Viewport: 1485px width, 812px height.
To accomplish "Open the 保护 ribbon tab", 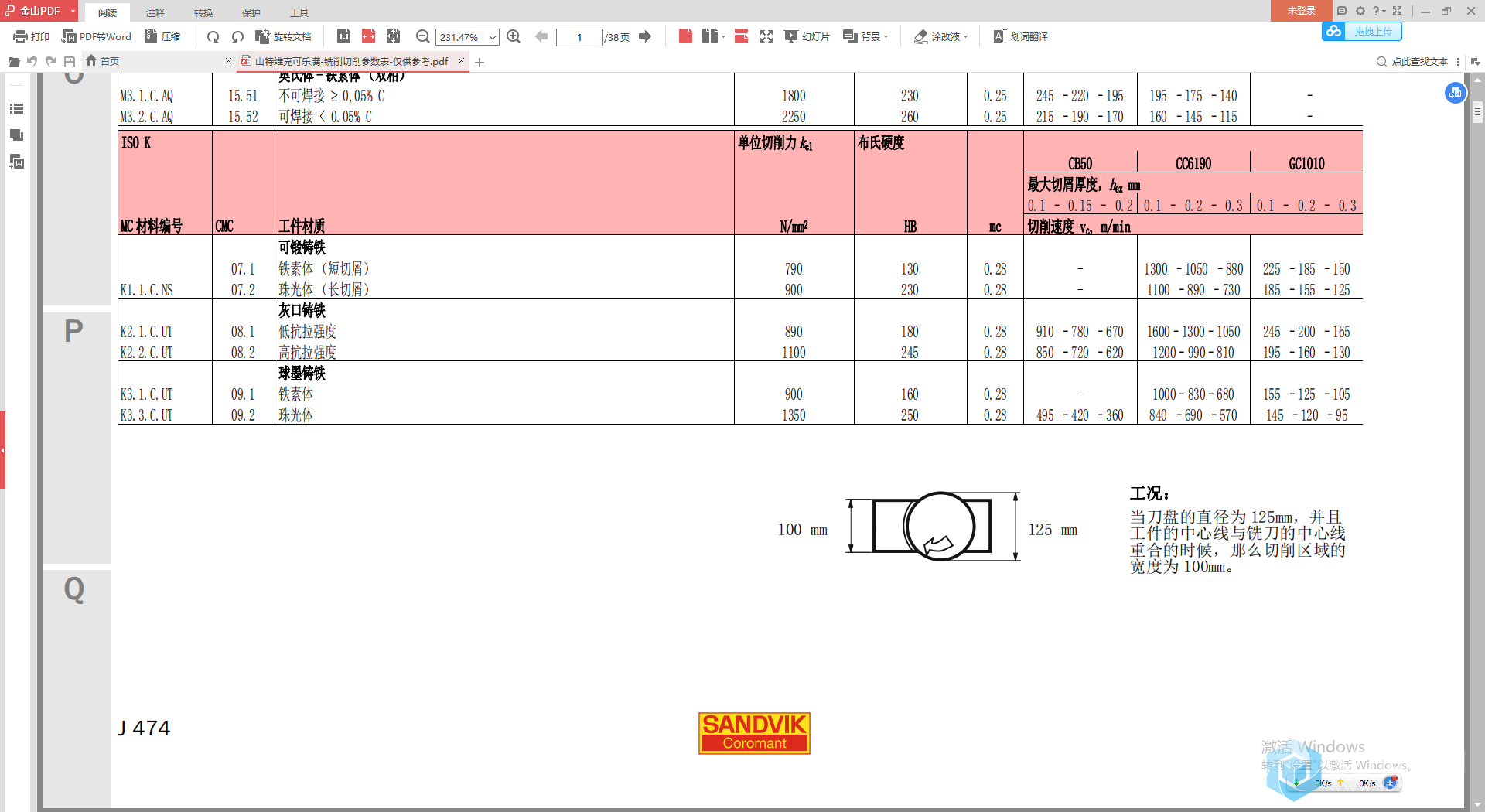I will (x=251, y=12).
